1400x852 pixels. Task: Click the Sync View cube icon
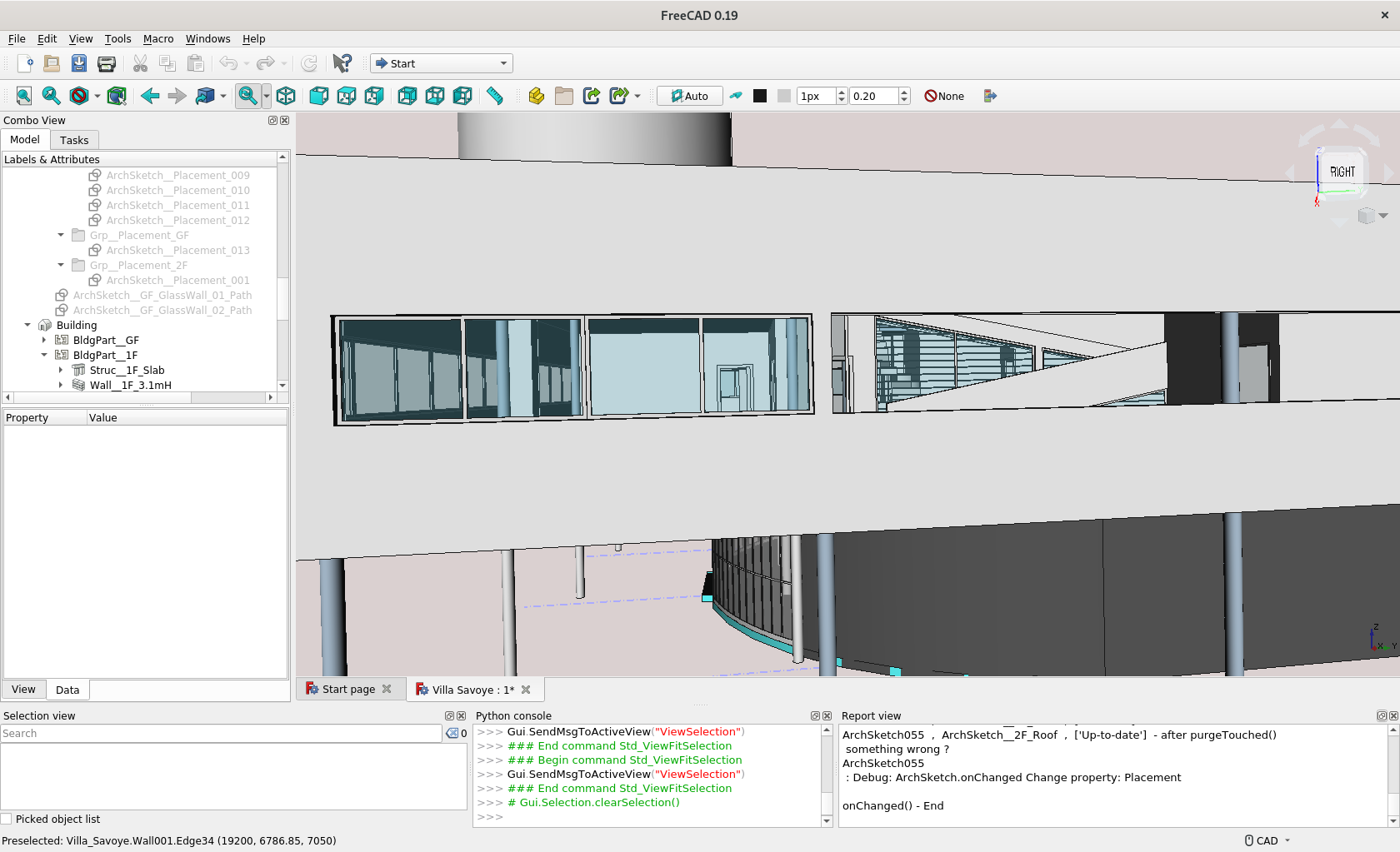[205, 96]
